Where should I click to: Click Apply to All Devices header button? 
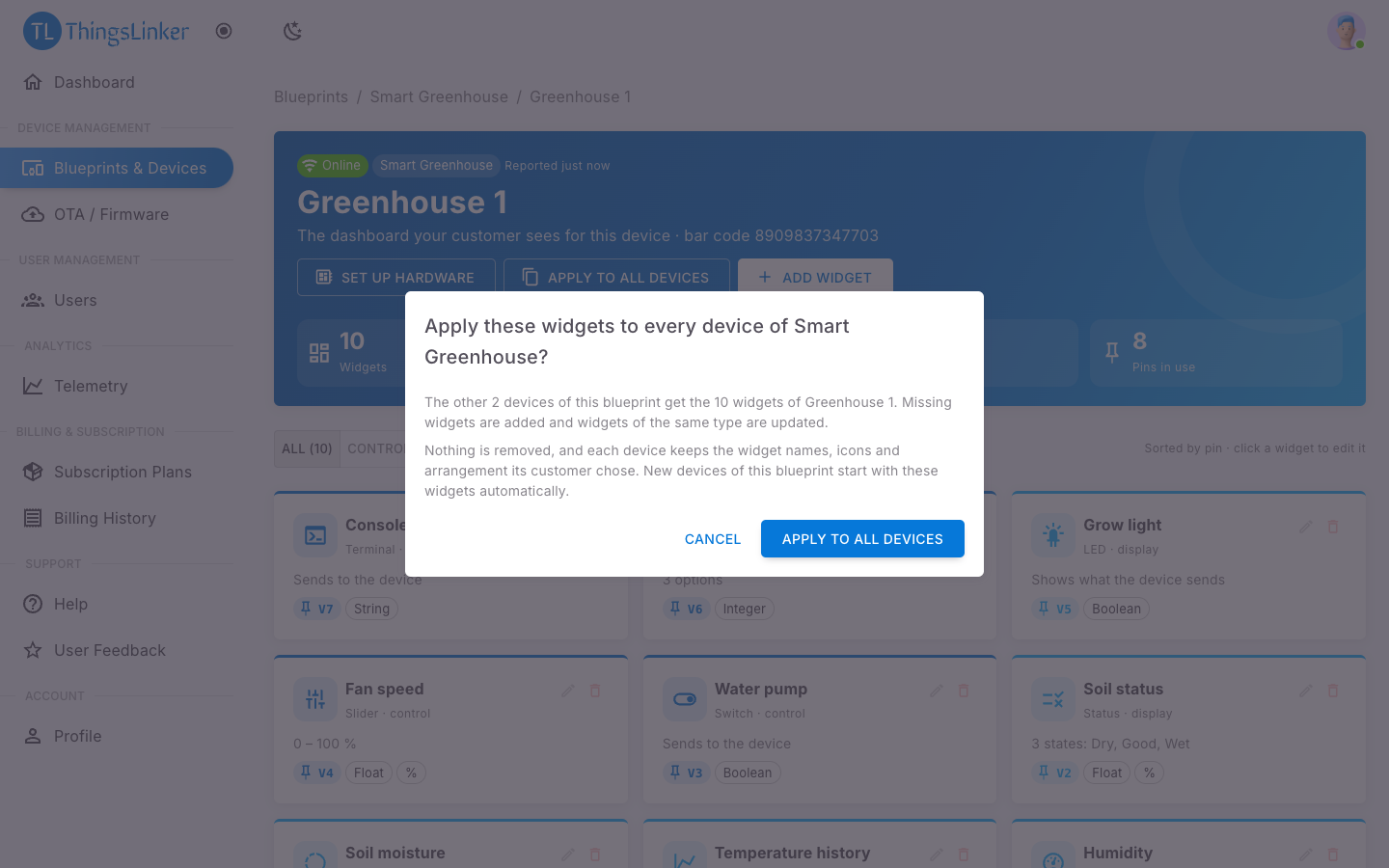point(616,277)
